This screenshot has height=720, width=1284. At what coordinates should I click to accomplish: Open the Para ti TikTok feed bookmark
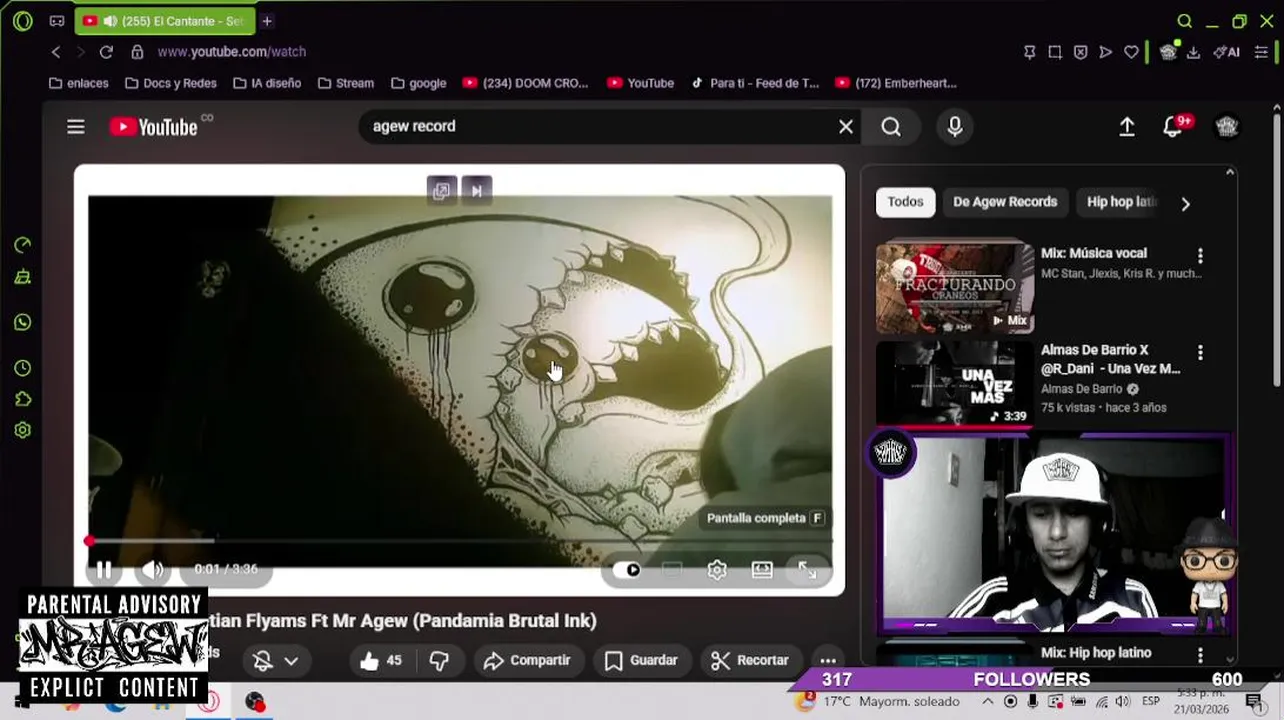point(755,83)
